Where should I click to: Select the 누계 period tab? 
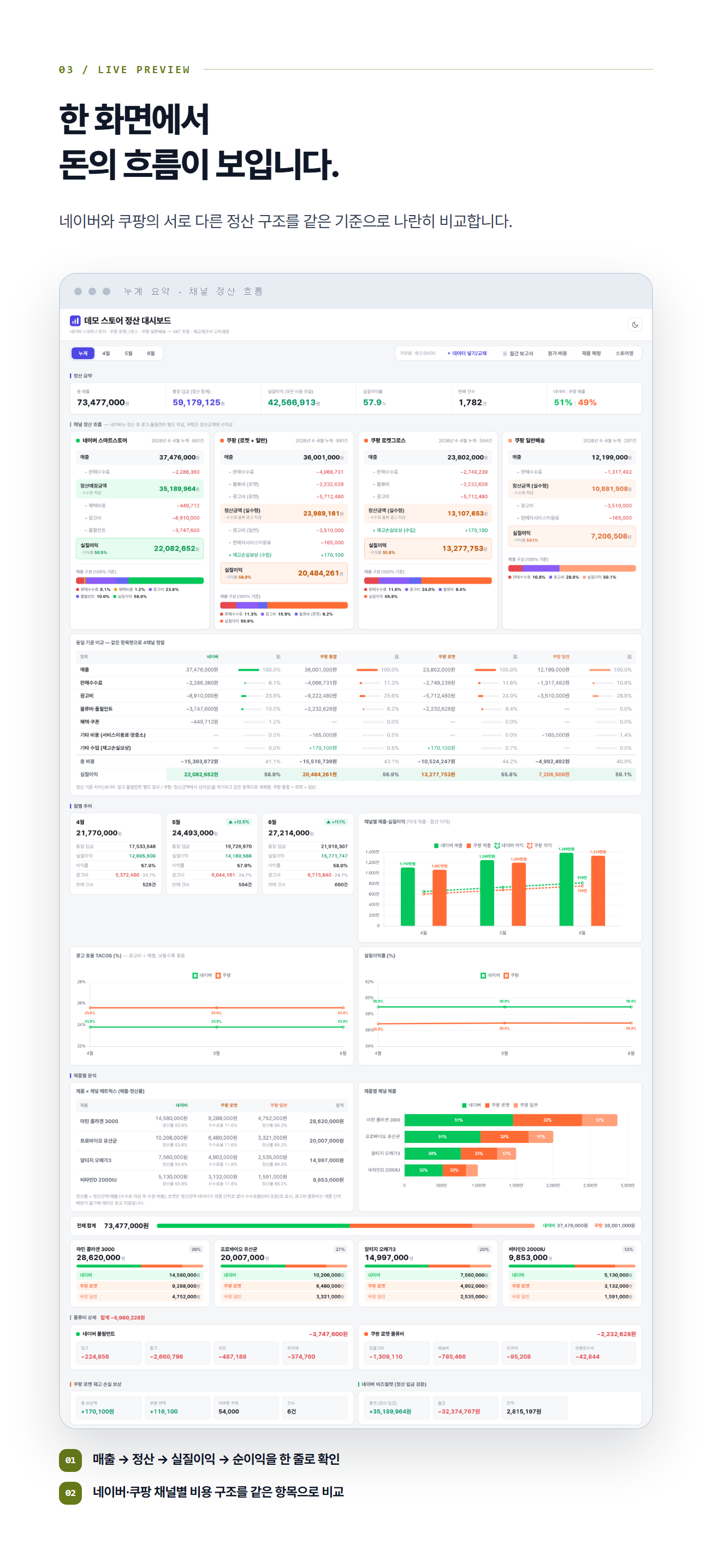pyautogui.click(x=83, y=353)
